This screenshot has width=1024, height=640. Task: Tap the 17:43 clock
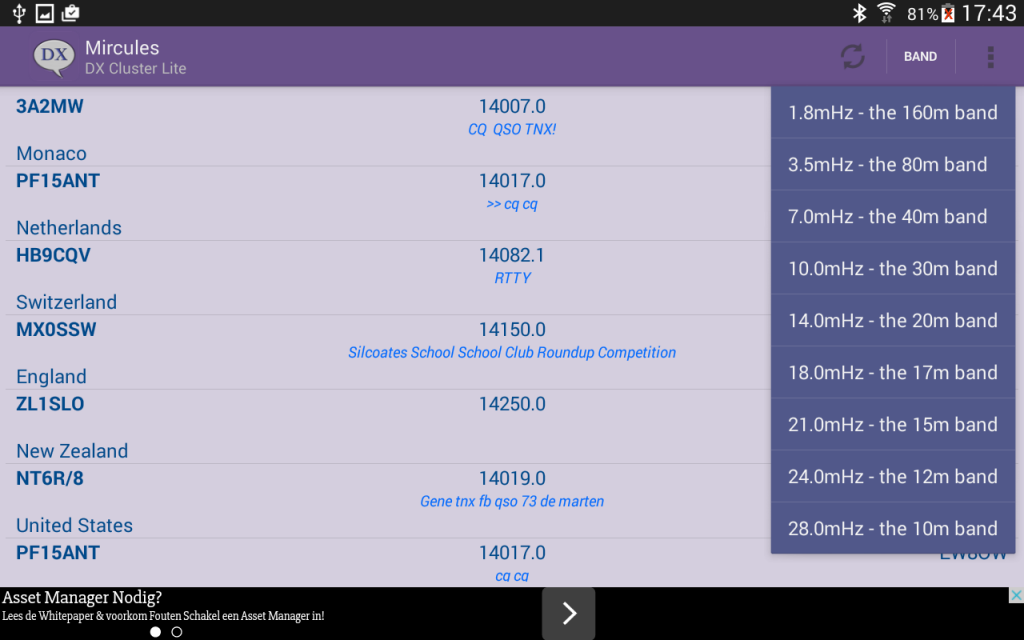(989, 13)
